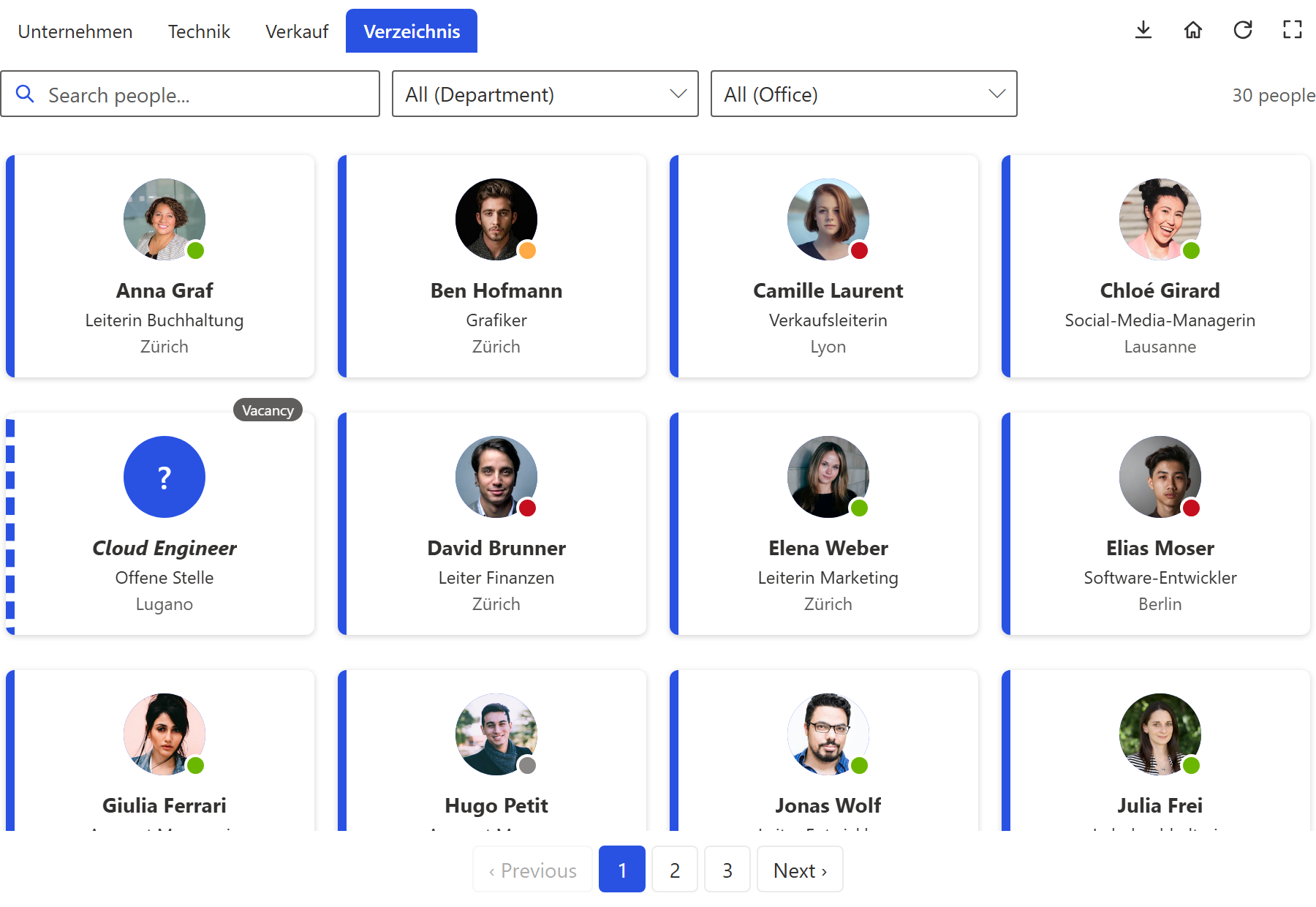Open Elena Weber's profile card

824,524
